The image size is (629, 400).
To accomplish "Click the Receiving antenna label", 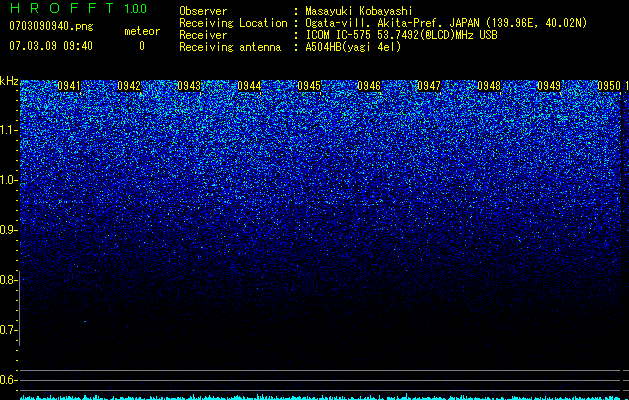I will [x=230, y=47].
